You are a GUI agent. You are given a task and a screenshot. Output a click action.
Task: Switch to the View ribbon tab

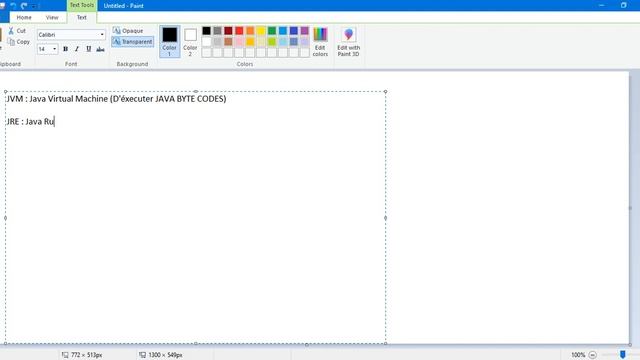52,18
